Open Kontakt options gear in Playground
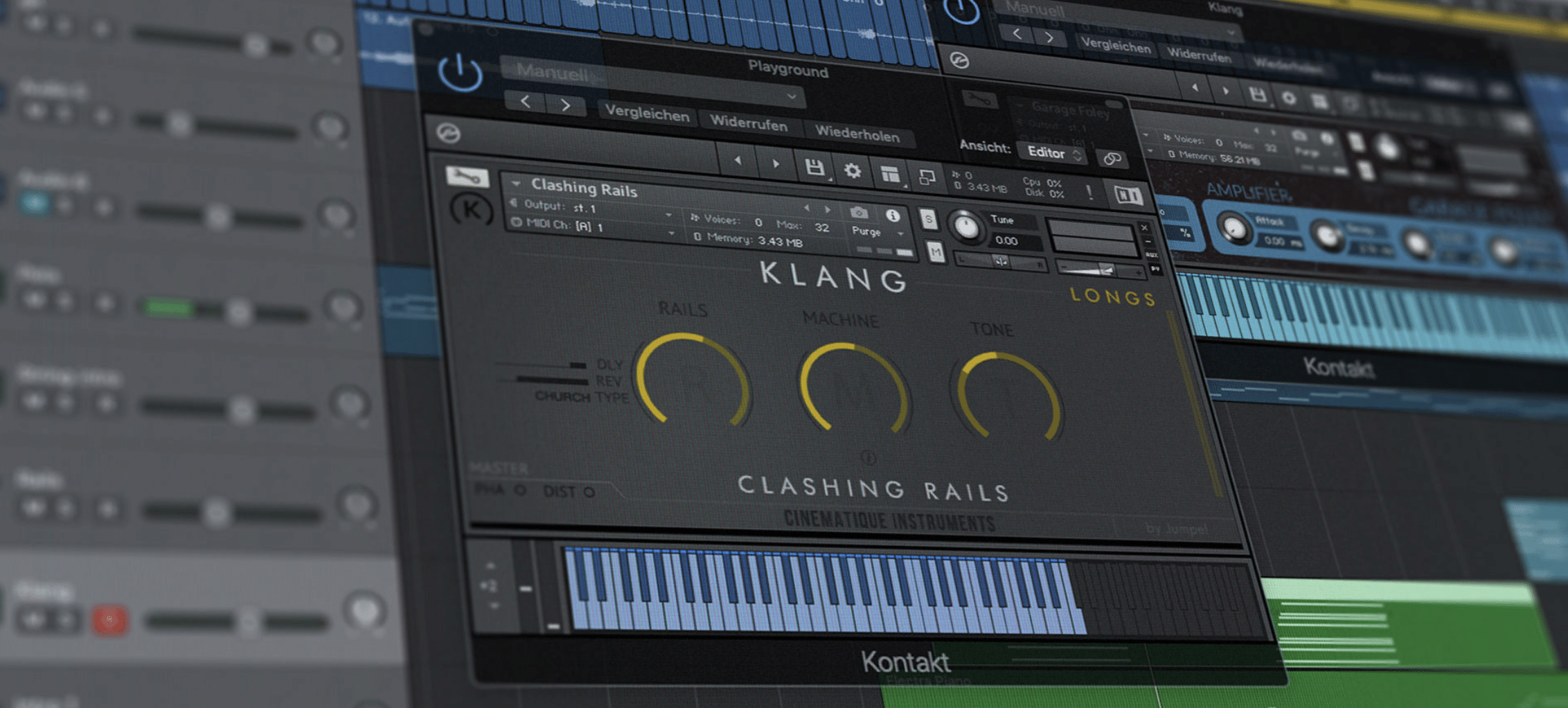Screen dimensions: 1568x708 [853, 170]
